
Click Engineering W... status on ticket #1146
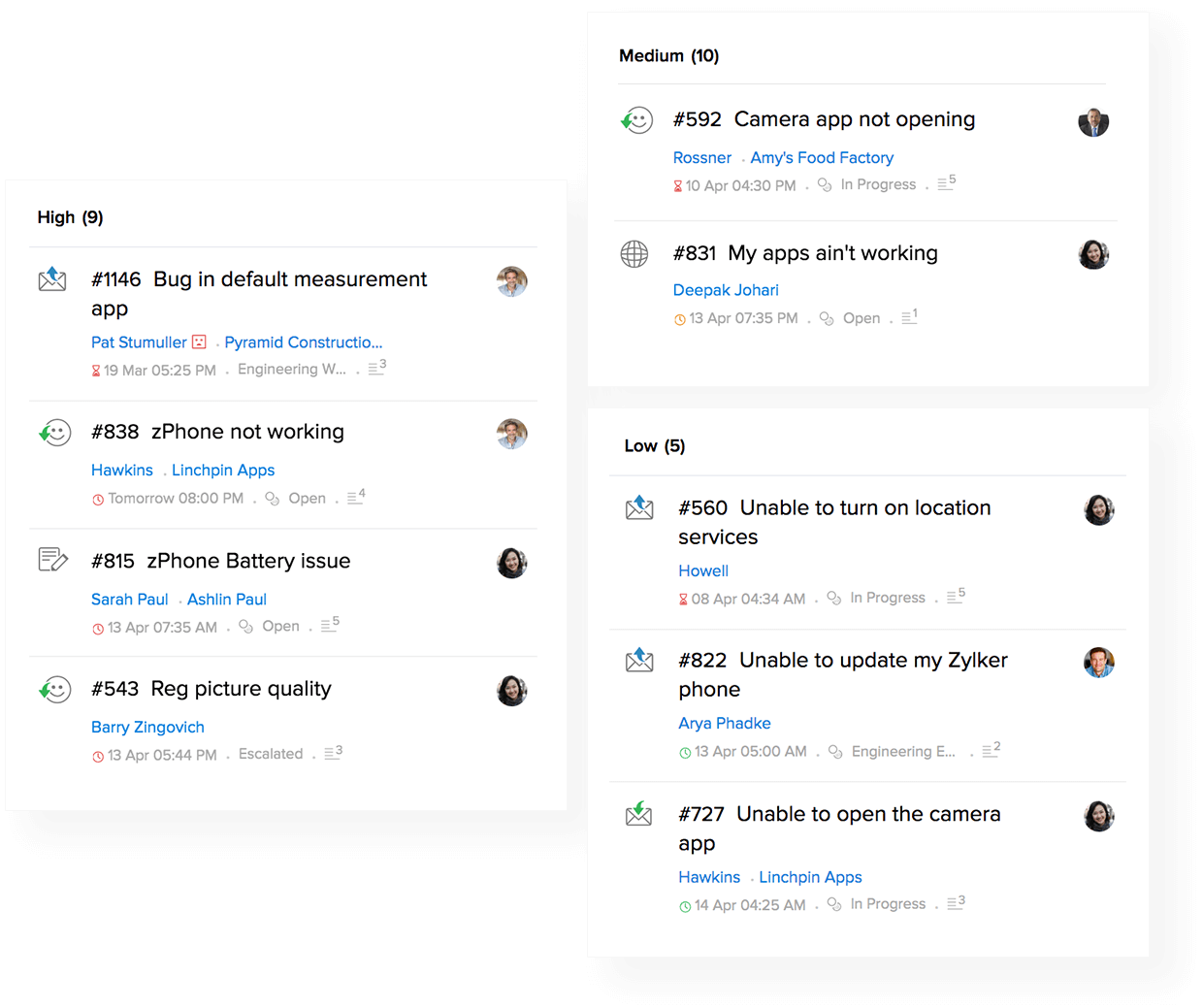click(292, 370)
